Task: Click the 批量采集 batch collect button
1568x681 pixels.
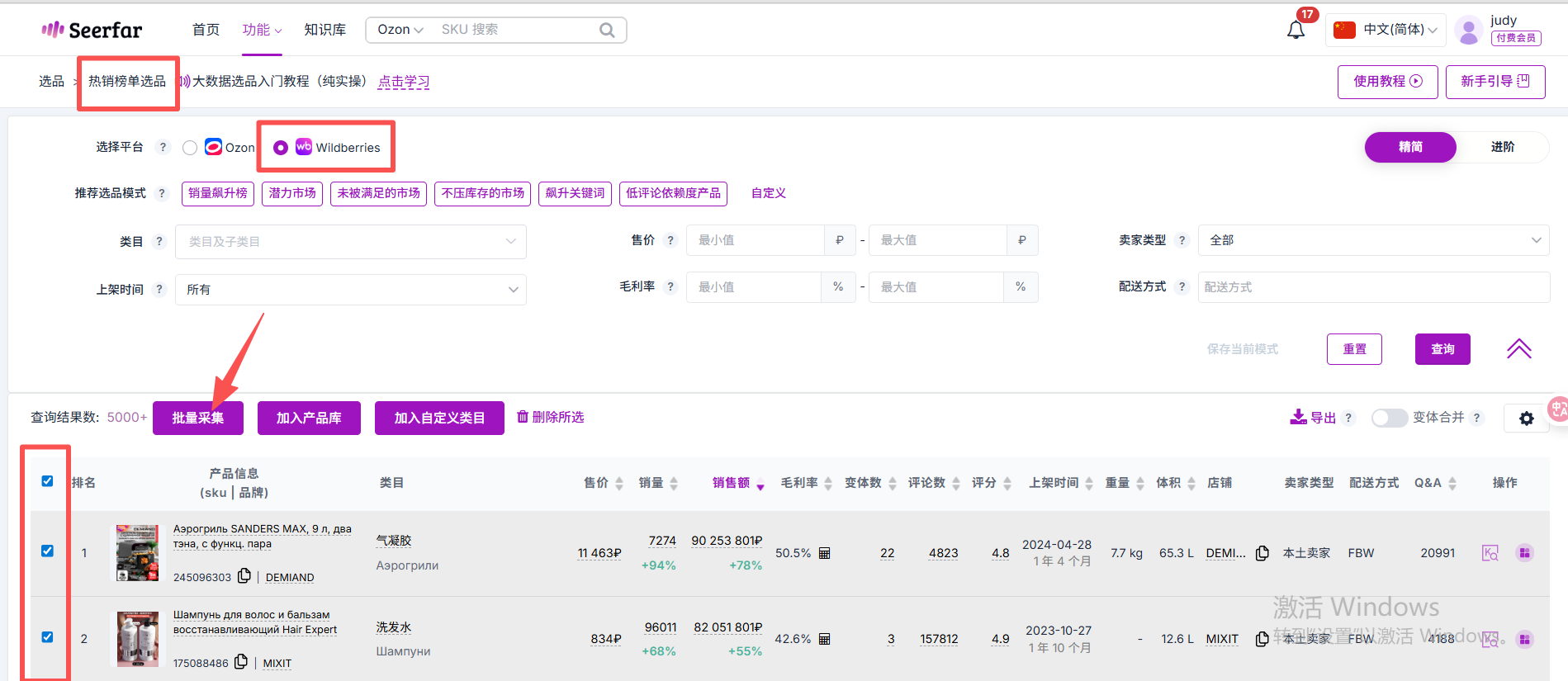Action: pos(198,418)
